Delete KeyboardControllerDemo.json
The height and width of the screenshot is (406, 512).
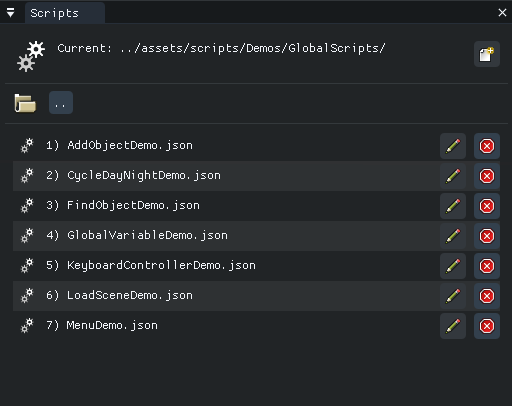(x=487, y=266)
